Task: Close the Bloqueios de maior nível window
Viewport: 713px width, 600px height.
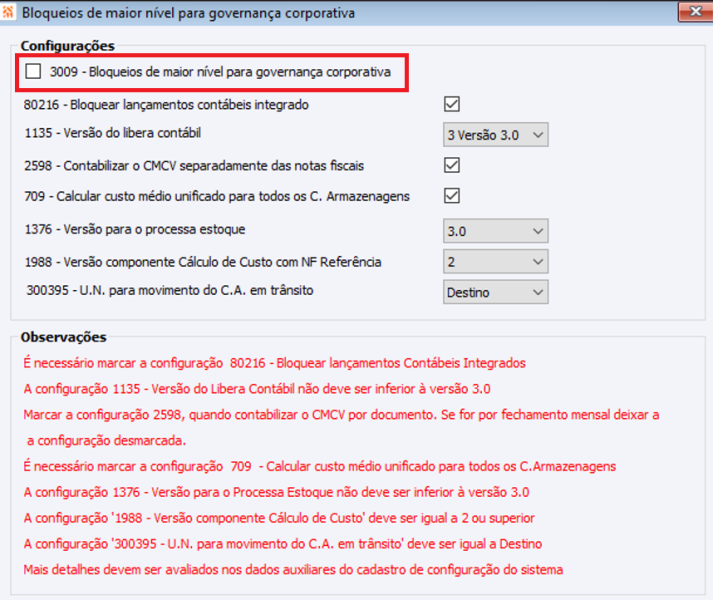Action: point(695,11)
